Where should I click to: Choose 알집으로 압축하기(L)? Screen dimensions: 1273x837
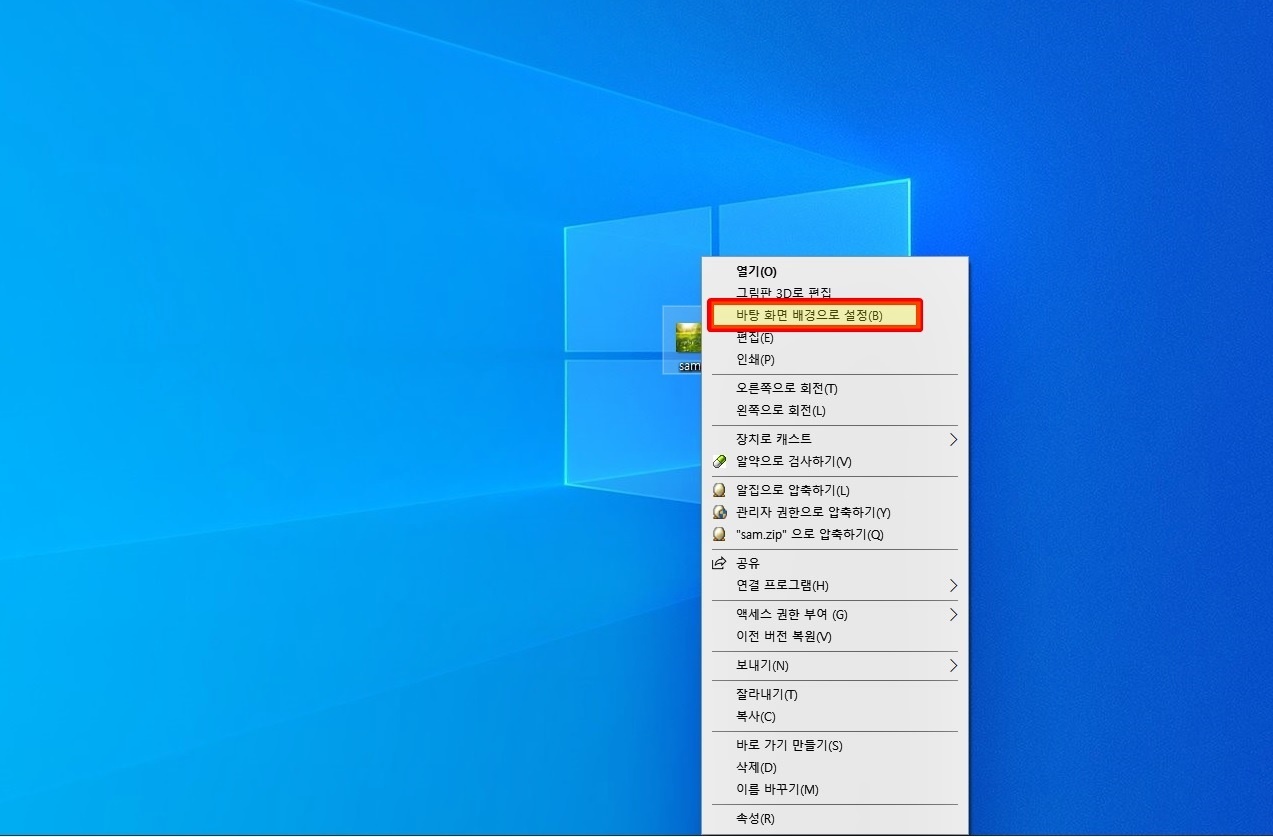pyautogui.click(x=835, y=491)
